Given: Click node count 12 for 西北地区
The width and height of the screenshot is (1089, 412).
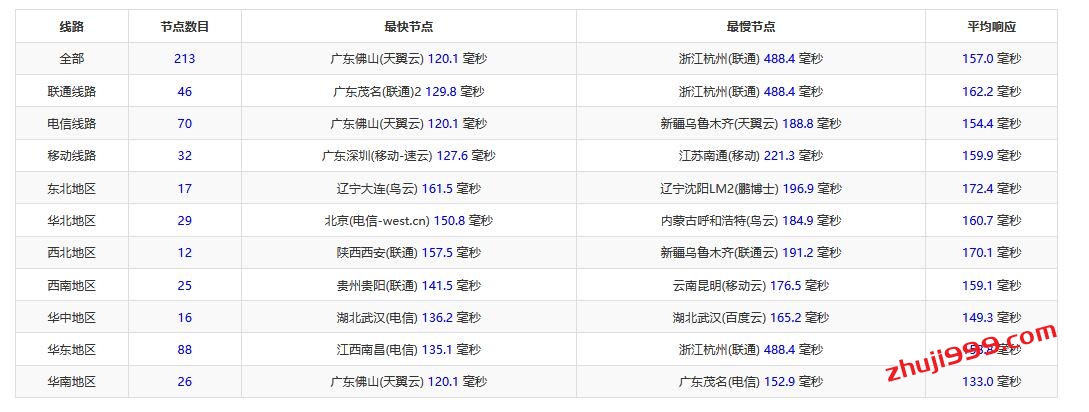Looking at the screenshot, I should tap(184, 253).
